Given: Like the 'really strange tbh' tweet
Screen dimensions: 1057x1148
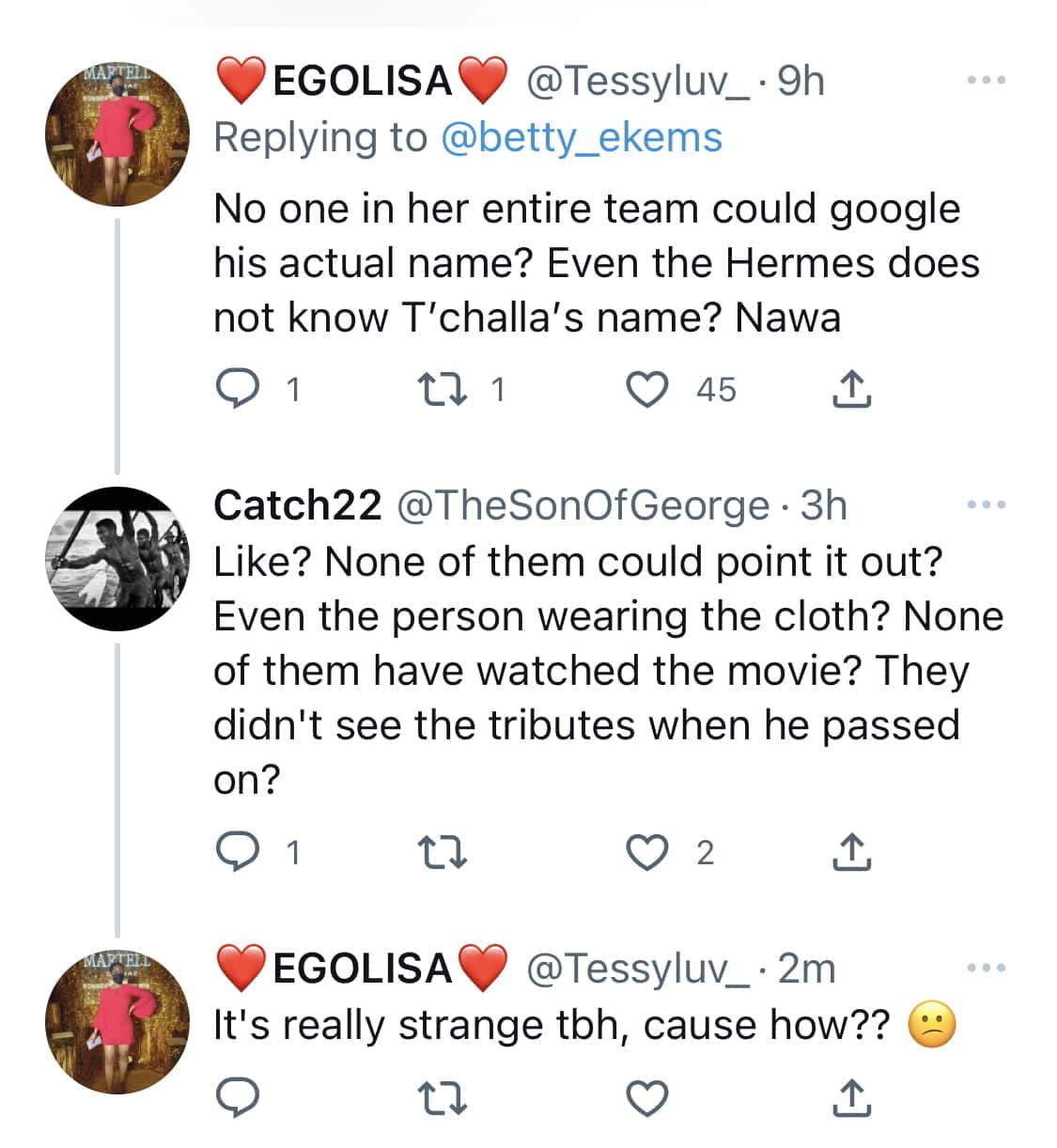Looking at the screenshot, I should (x=647, y=1096).
